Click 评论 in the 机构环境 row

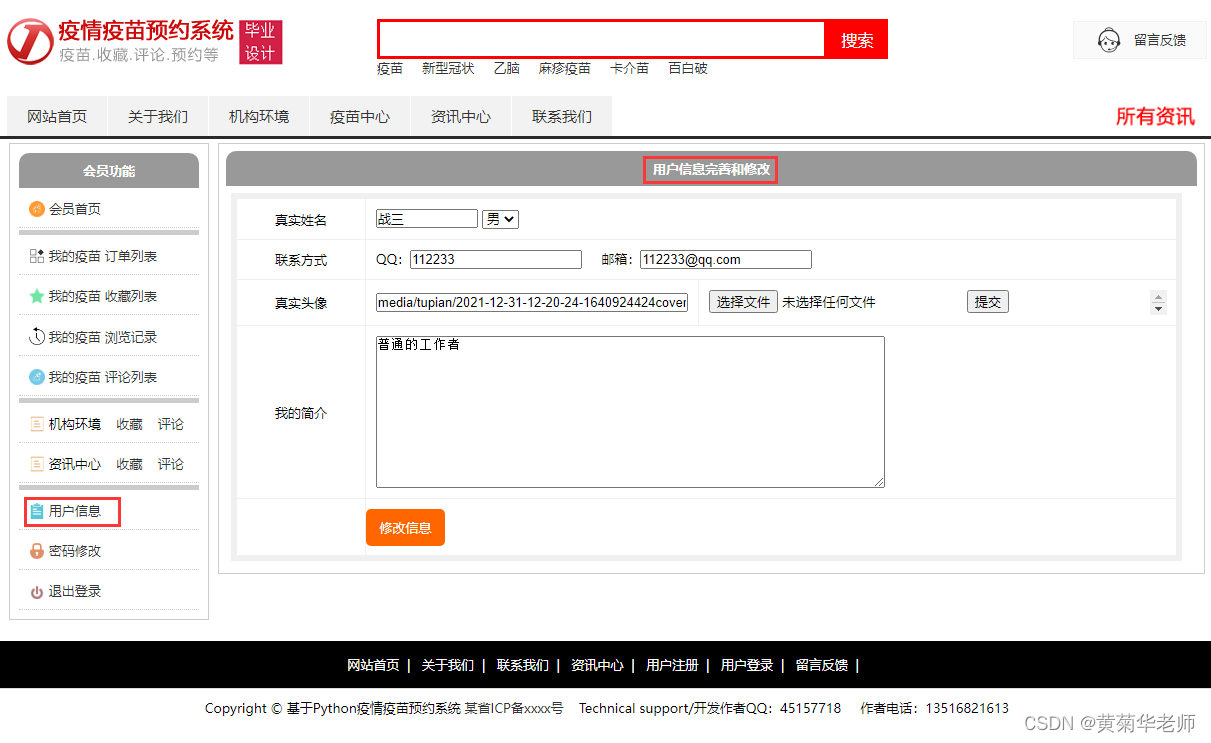[171, 424]
